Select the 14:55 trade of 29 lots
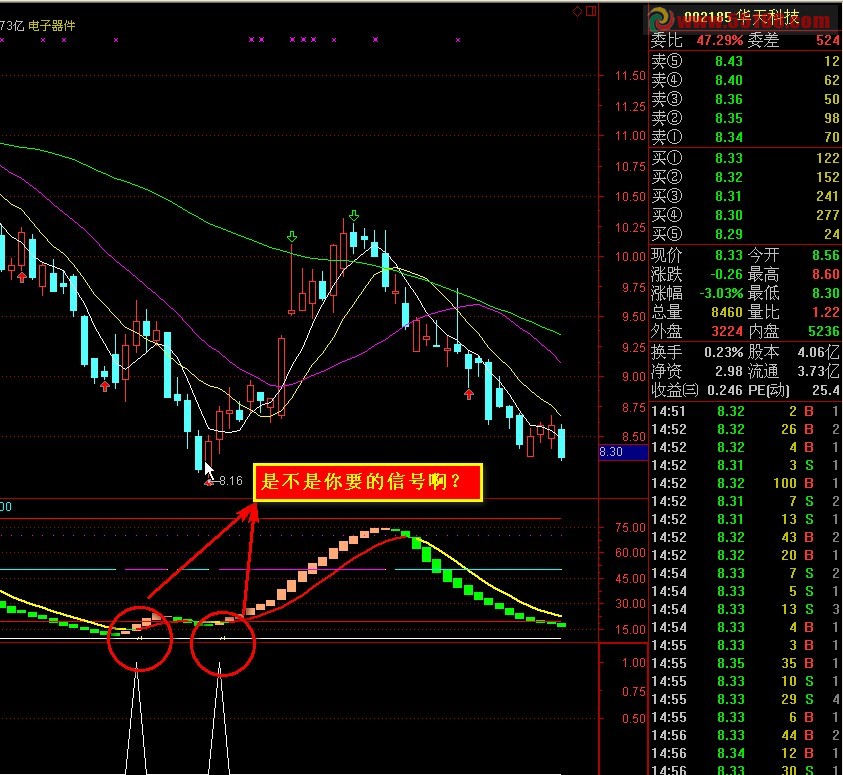Screen dimensions: 843x775 745,700
